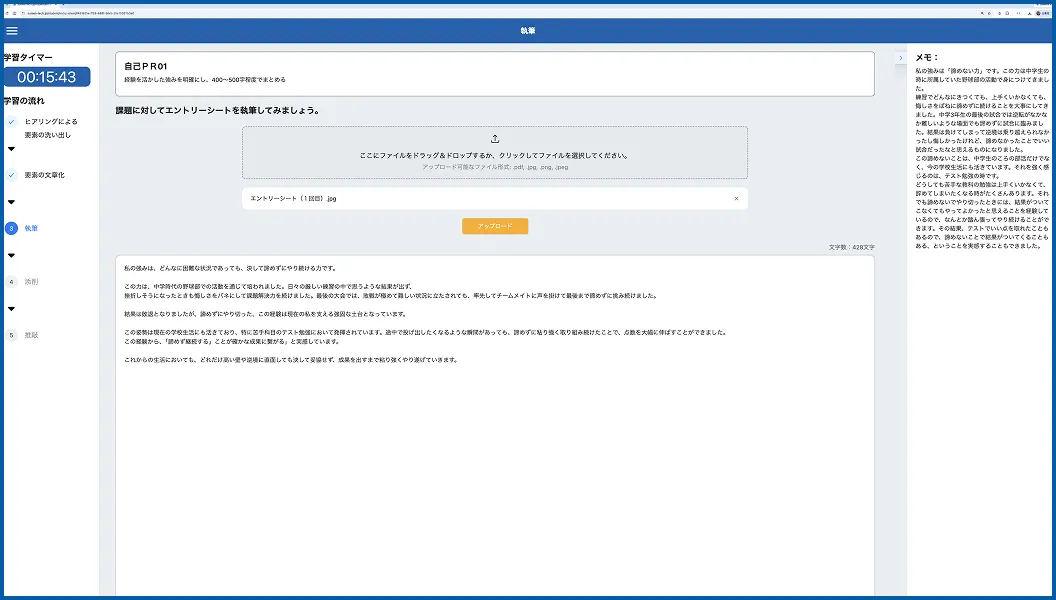1056x600 pixels.
Task: Expand the arrow below ヒアリング step
Action: [x=11, y=149]
